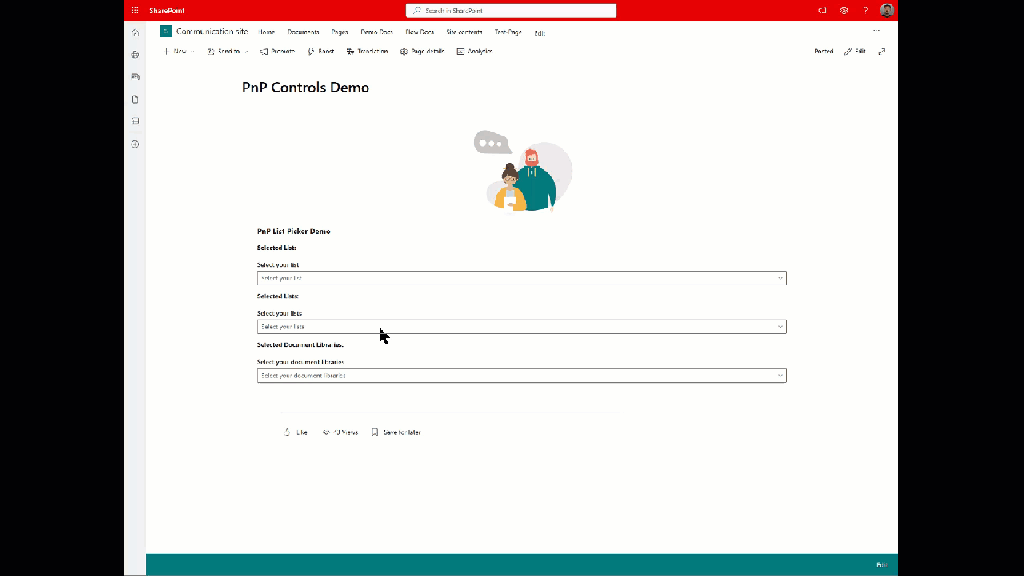Image resolution: width=1024 pixels, height=576 pixels.
Task: Switch to the Documents navigation tab
Action: (305, 33)
